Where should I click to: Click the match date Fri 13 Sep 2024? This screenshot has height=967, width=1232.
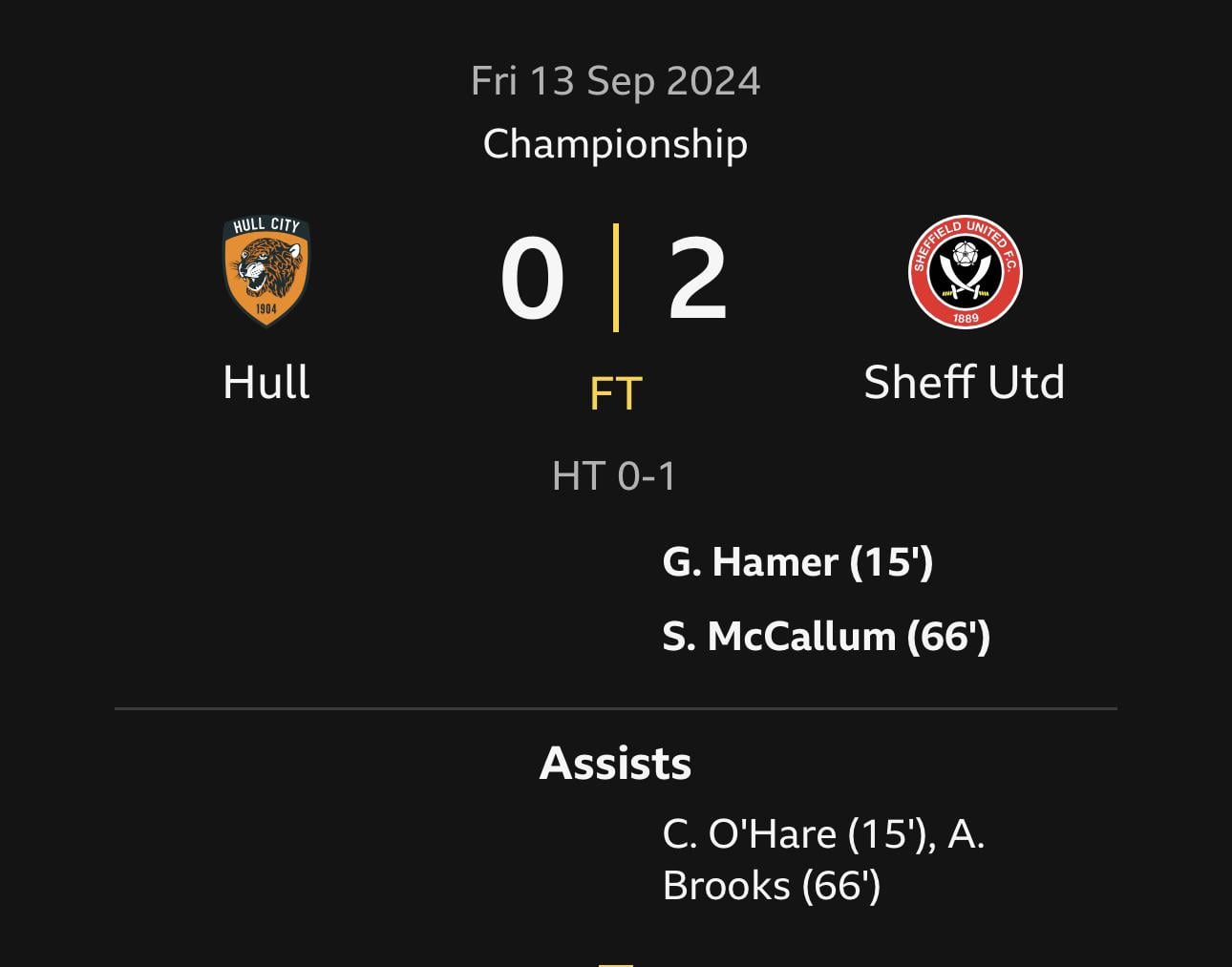coord(615,81)
